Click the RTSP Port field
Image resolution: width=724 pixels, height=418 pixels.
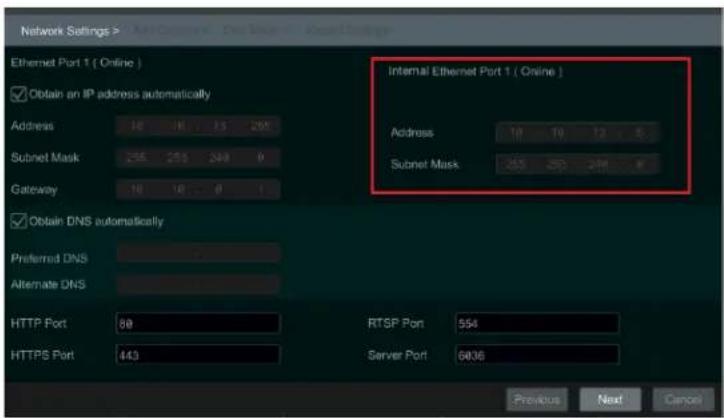click(x=537, y=323)
